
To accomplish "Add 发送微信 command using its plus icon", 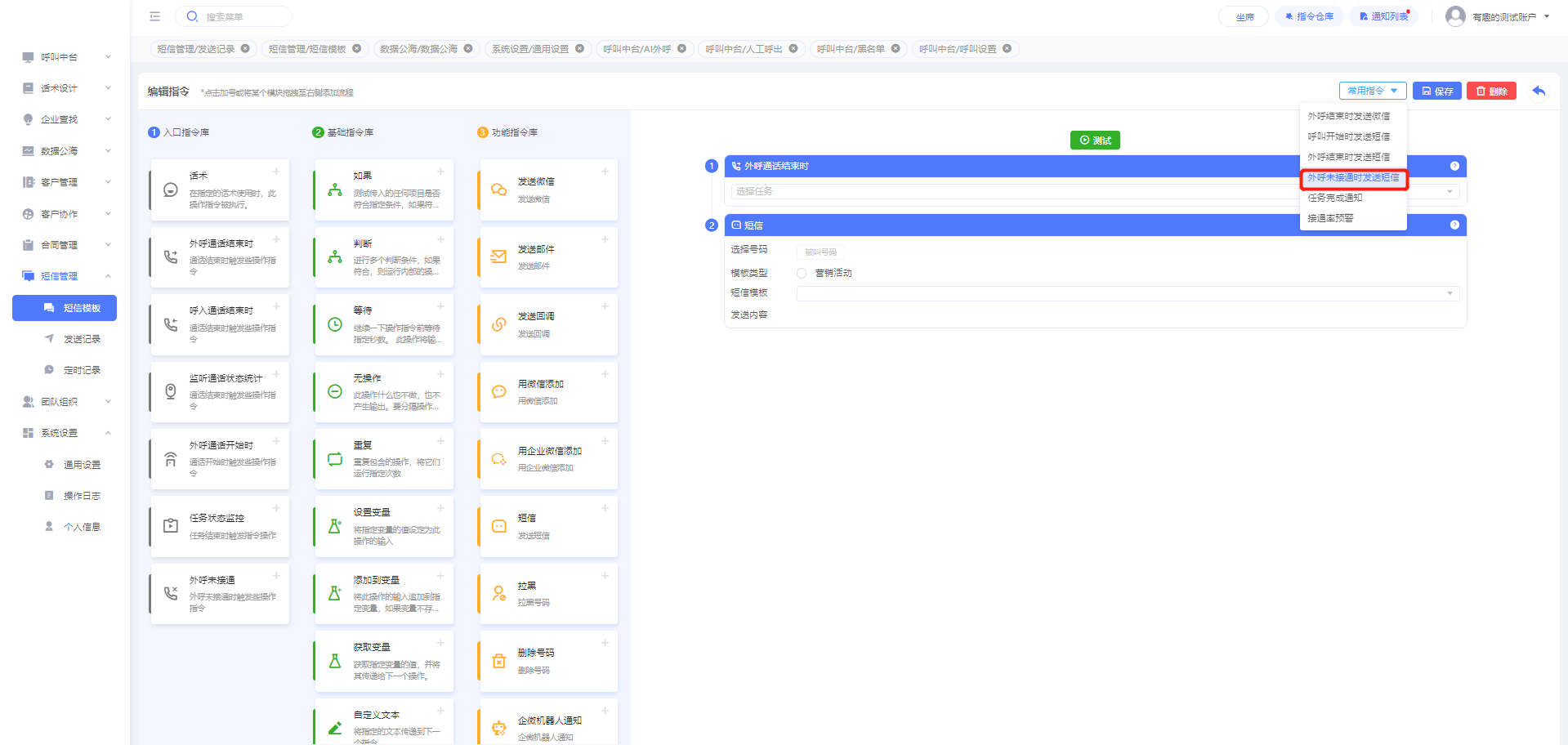I will point(605,172).
